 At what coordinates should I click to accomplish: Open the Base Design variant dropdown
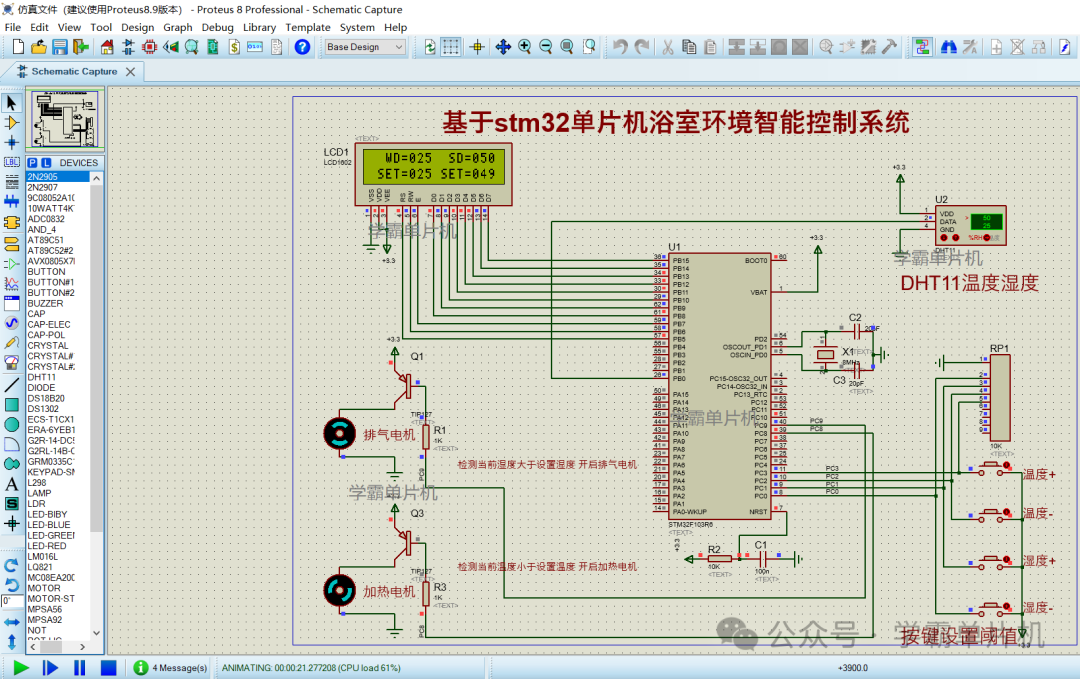point(364,47)
